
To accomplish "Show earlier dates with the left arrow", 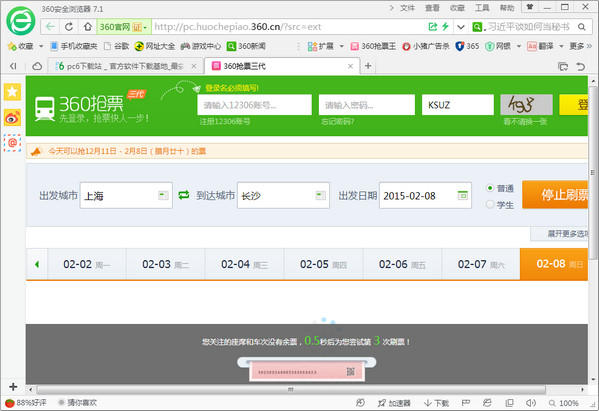I will tap(37, 264).
